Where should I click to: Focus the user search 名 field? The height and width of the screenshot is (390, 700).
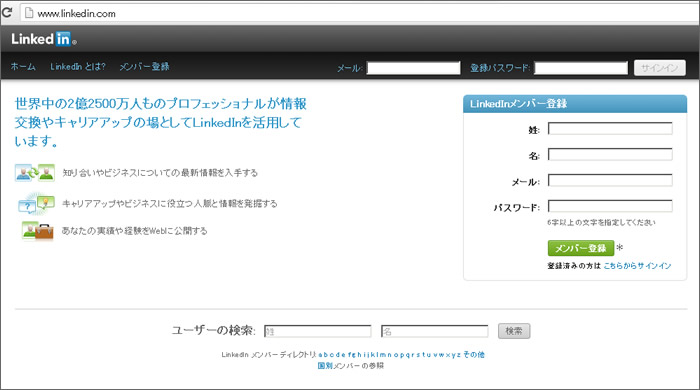click(434, 331)
